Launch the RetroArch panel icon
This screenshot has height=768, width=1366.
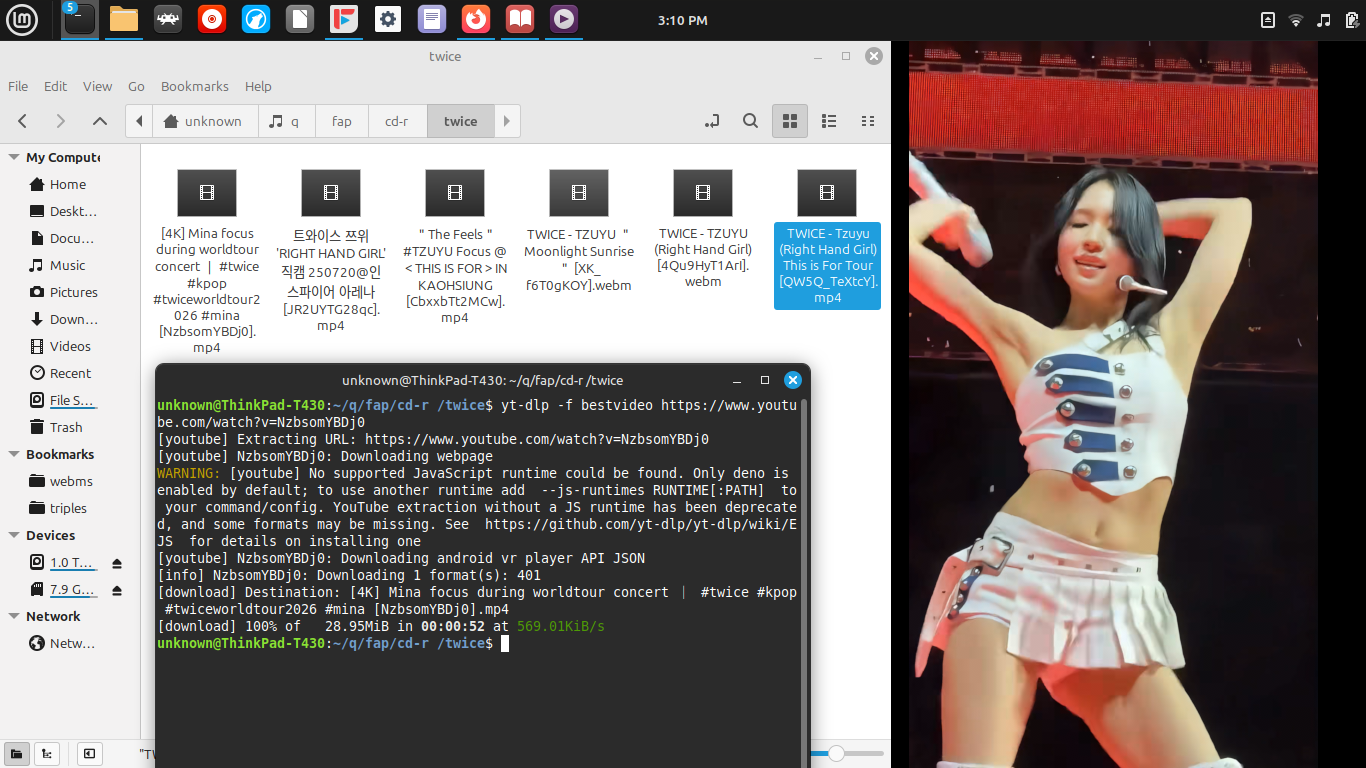168,20
